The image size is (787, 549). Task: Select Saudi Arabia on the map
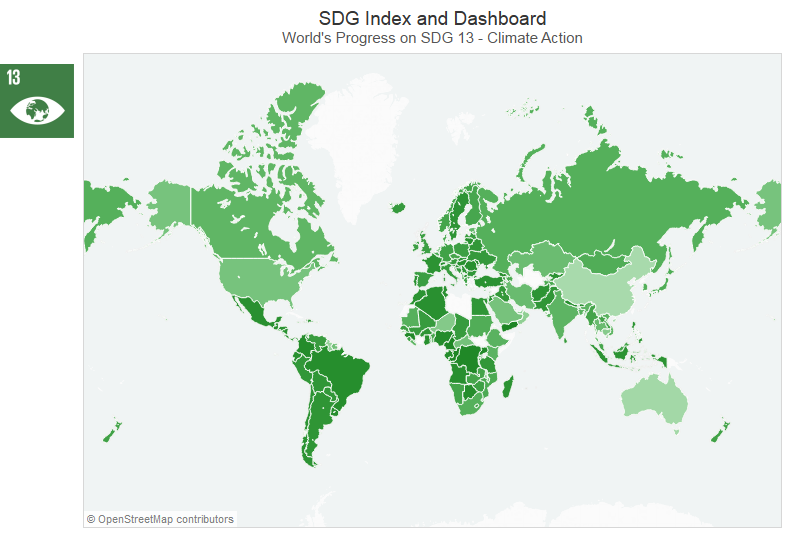tap(507, 314)
